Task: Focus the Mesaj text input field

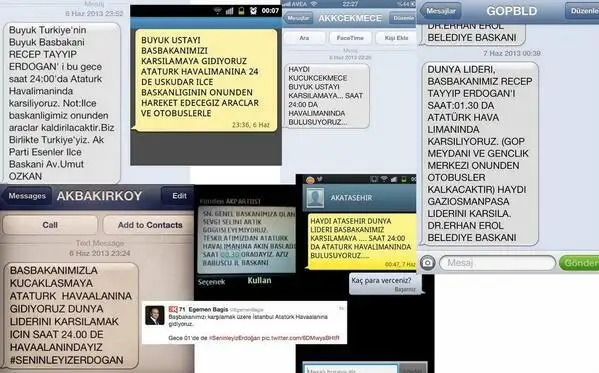Action: pyautogui.click(x=497, y=263)
